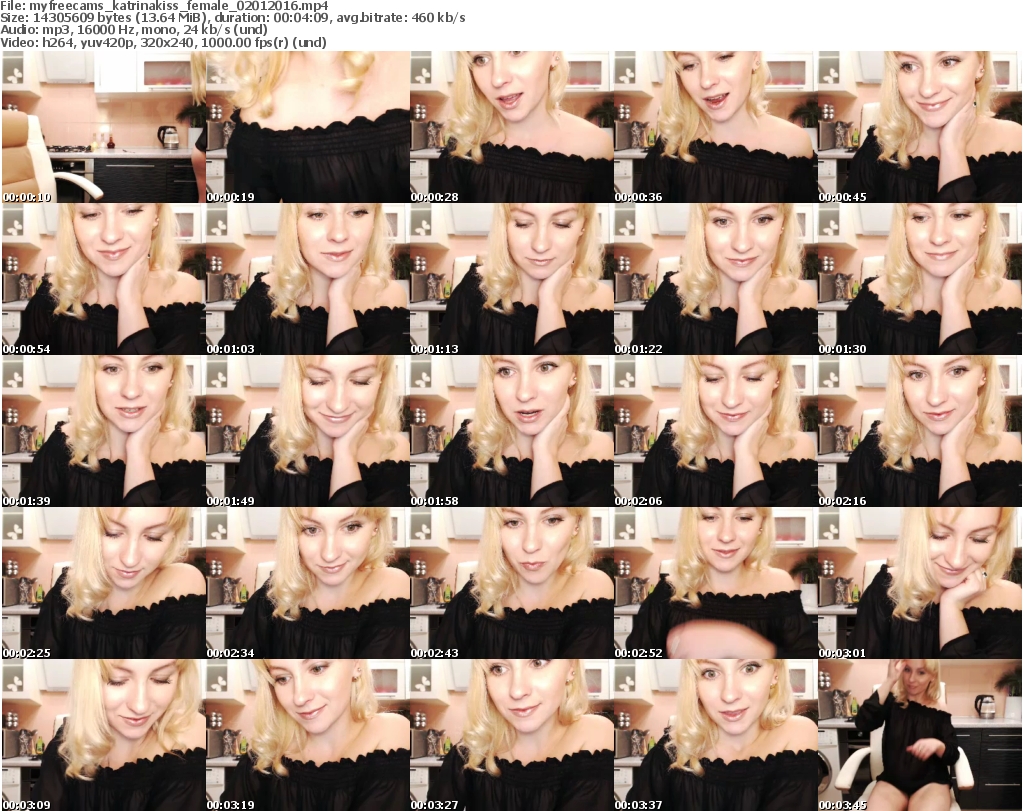Click the Audio mp3 info line
Viewport: 1024px width, 811px height.
pos(134,30)
